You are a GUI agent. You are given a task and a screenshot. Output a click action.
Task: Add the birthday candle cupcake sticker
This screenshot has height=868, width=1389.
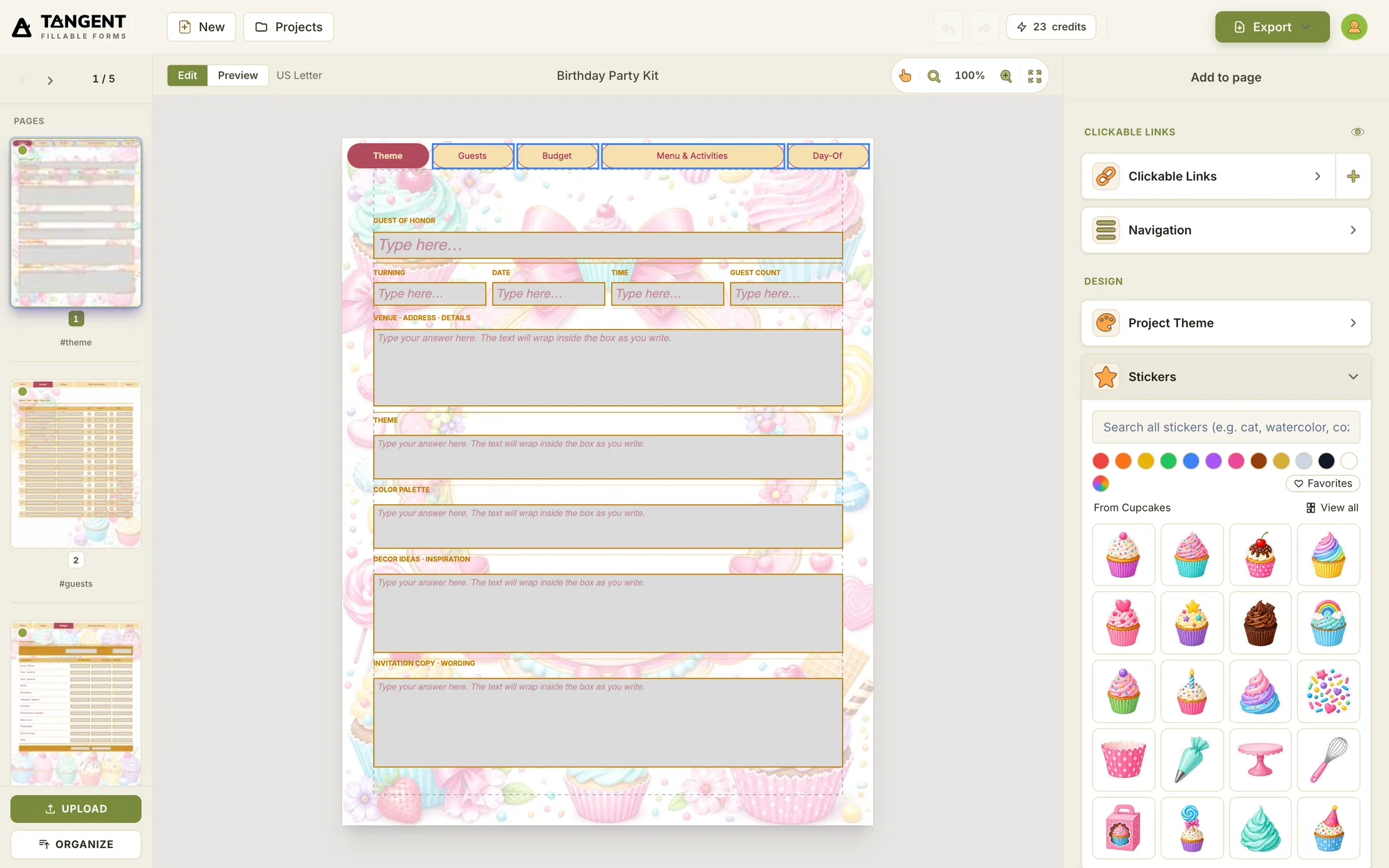tap(1192, 692)
